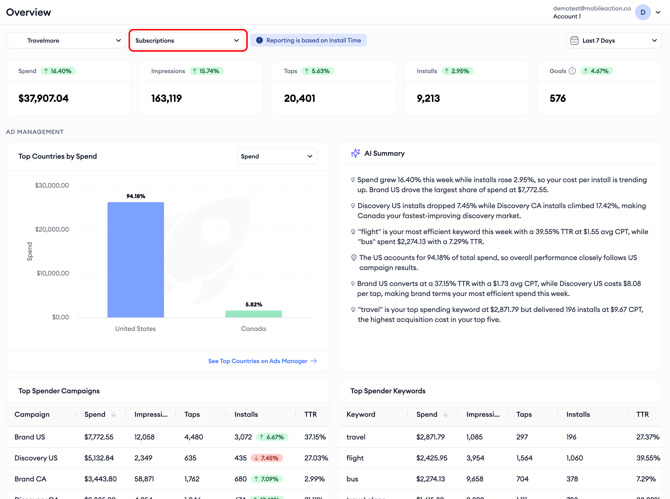Expand the Last 7 Days date range
670x499 pixels.
point(614,41)
